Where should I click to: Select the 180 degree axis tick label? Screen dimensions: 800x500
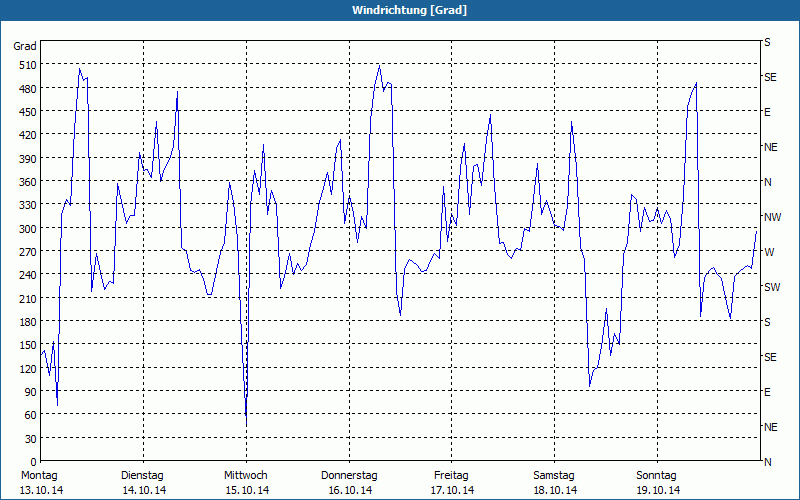click(25, 322)
